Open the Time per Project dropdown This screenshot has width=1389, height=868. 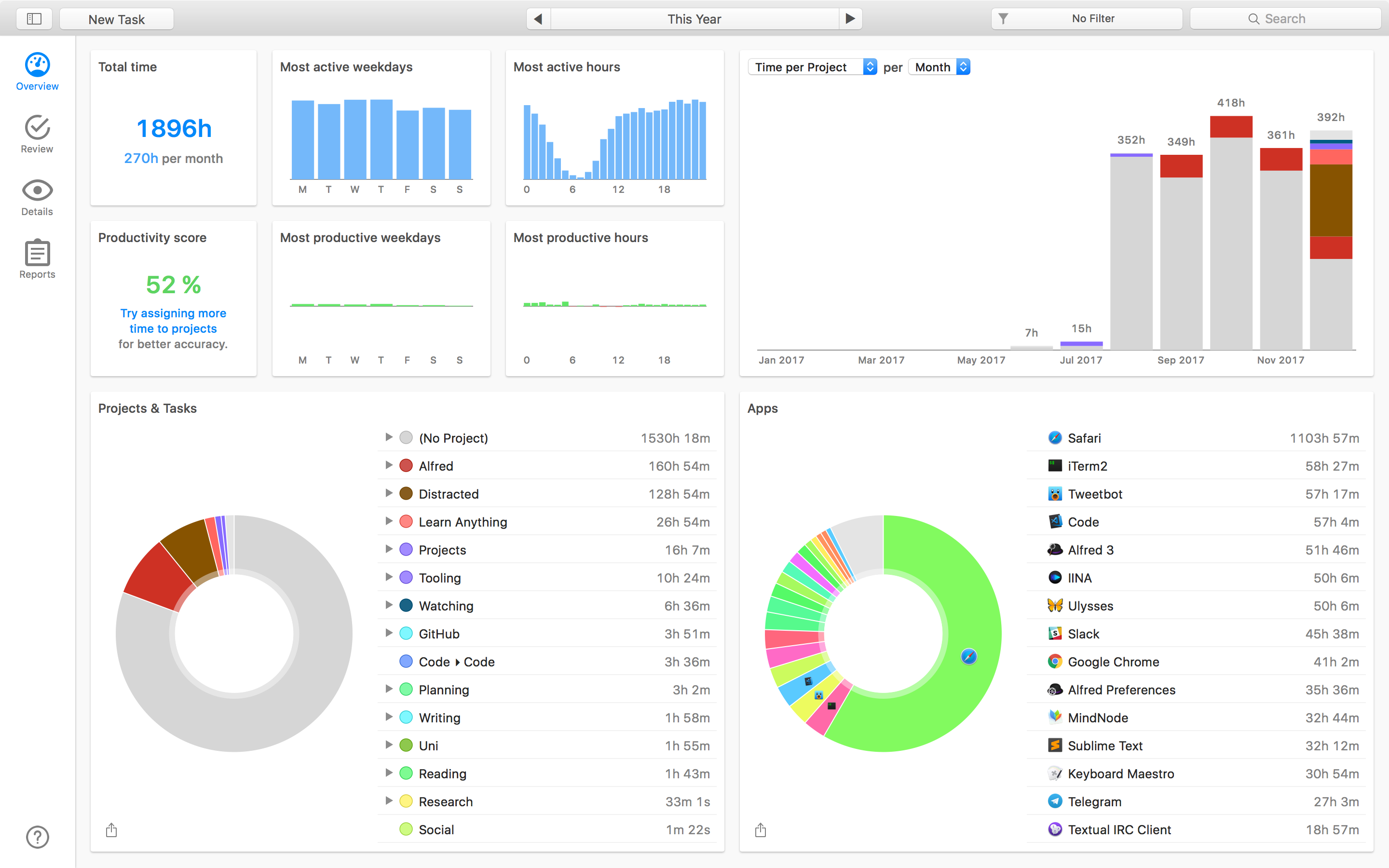[x=812, y=67]
